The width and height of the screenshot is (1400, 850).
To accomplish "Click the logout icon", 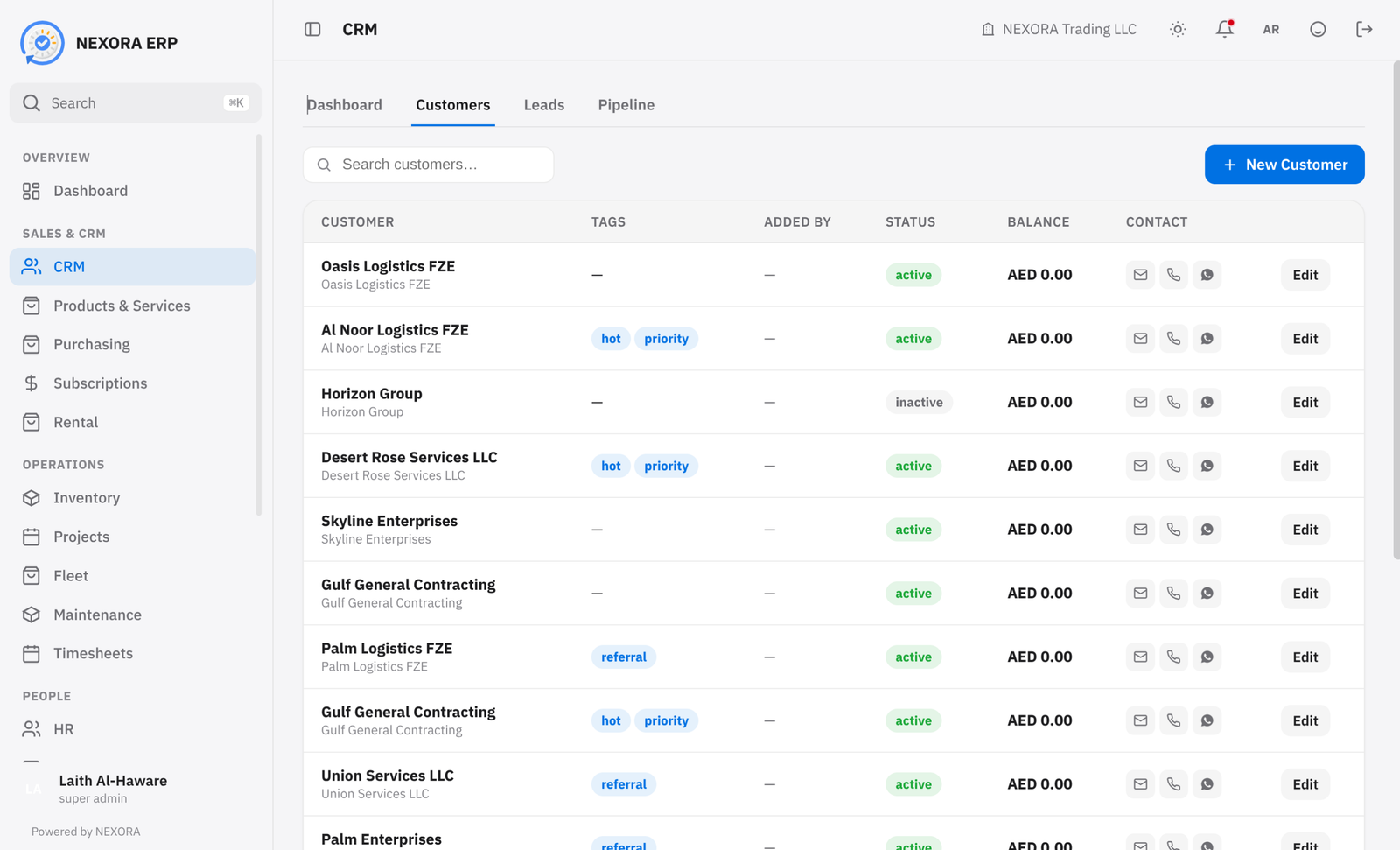I will [x=1364, y=29].
